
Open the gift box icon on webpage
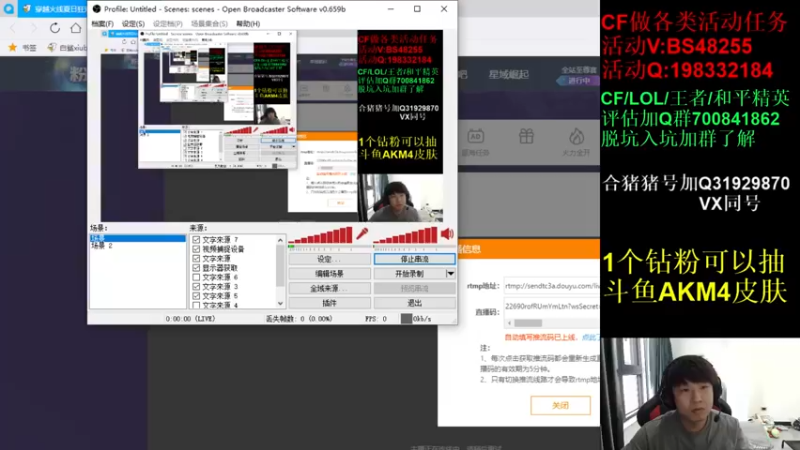[526, 137]
